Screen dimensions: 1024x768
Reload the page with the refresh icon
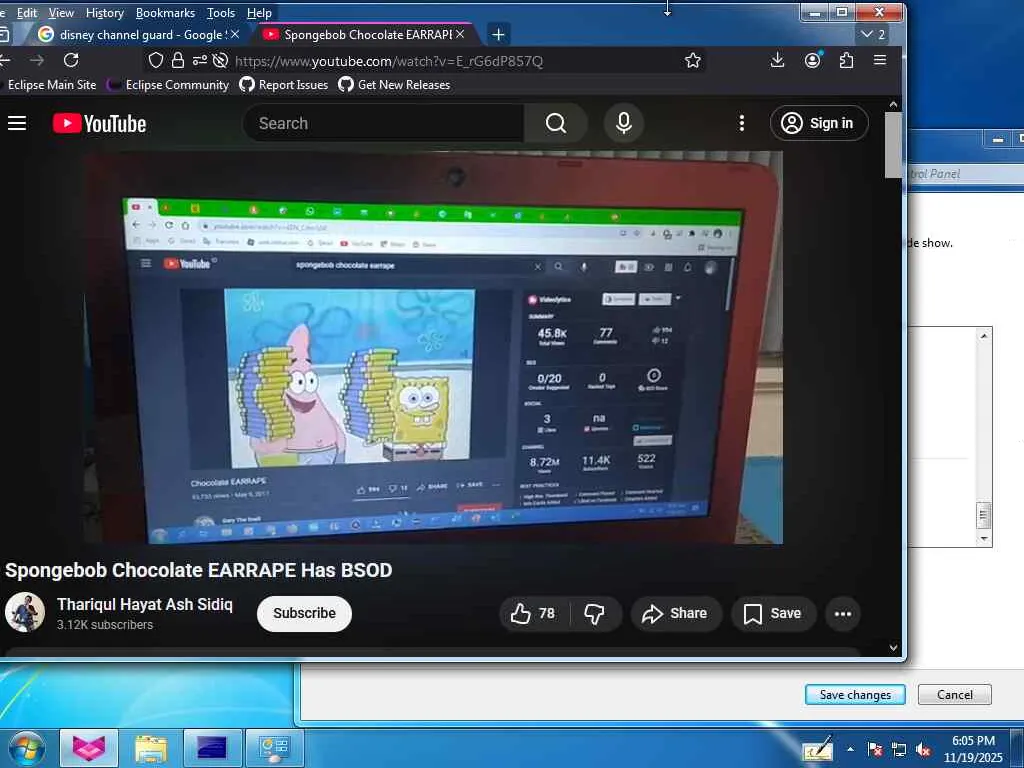click(71, 61)
